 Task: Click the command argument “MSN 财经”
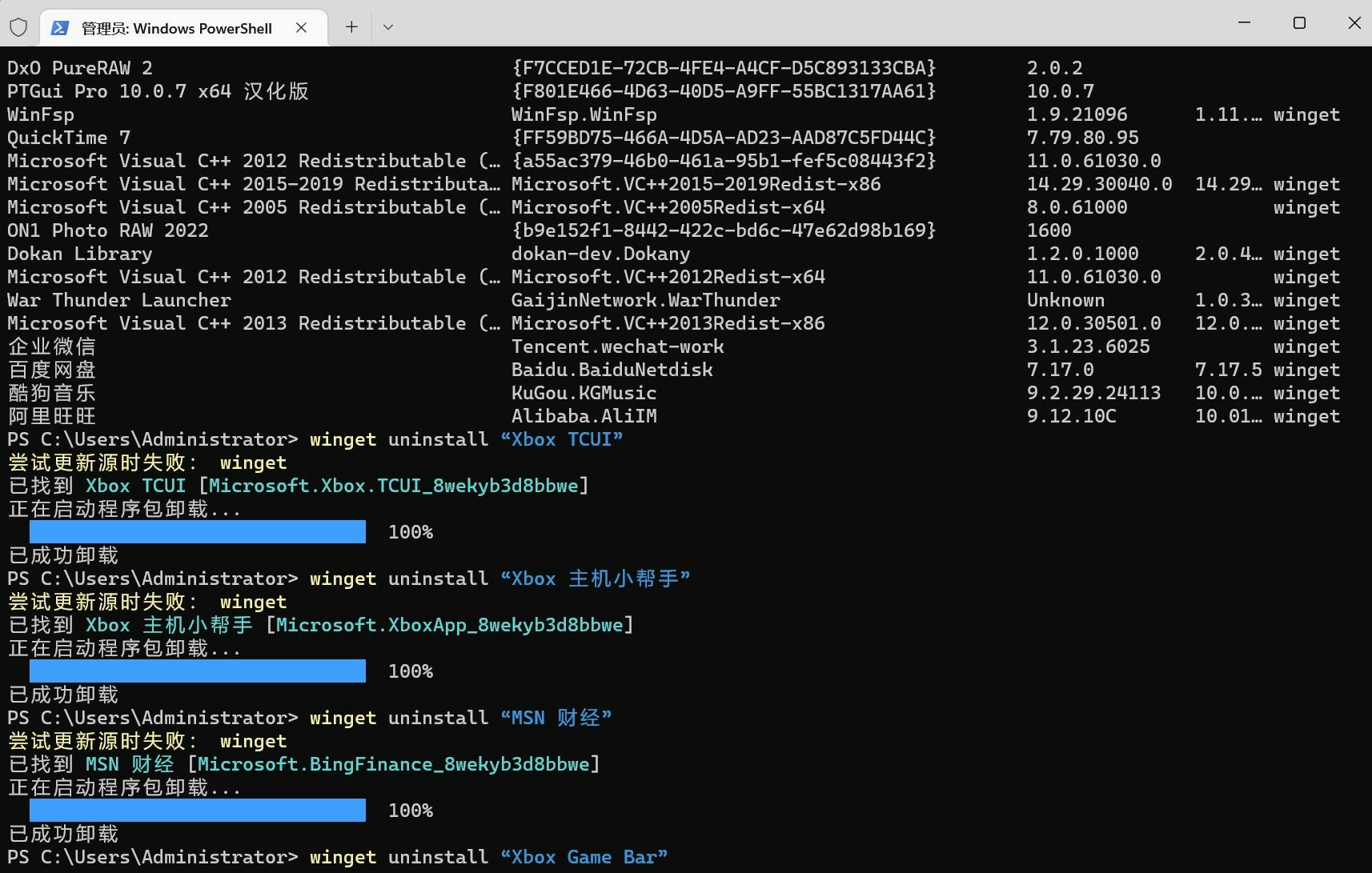(x=556, y=718)
